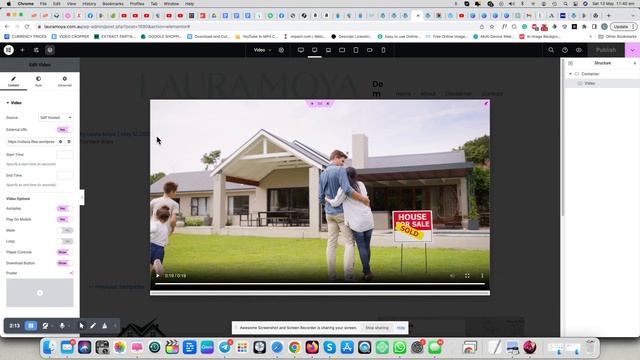Image resolution: width=640 pixels, height=360 pixels.
Task: Open video player three-dot options
Action: pyautogui.click(x=482, y=276)
